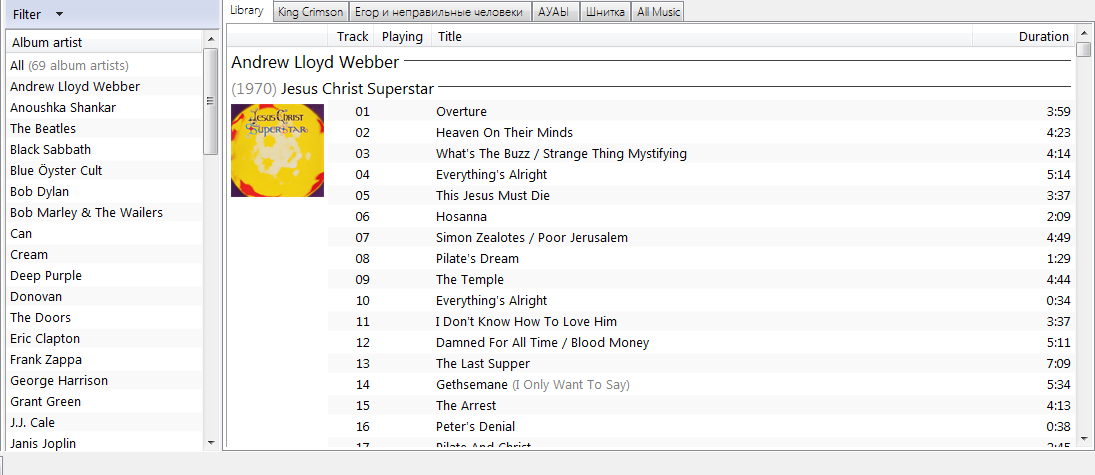Select All (69 album artists) entry
The height and width of the screenshot is (475, 1095).
[69, 65]
